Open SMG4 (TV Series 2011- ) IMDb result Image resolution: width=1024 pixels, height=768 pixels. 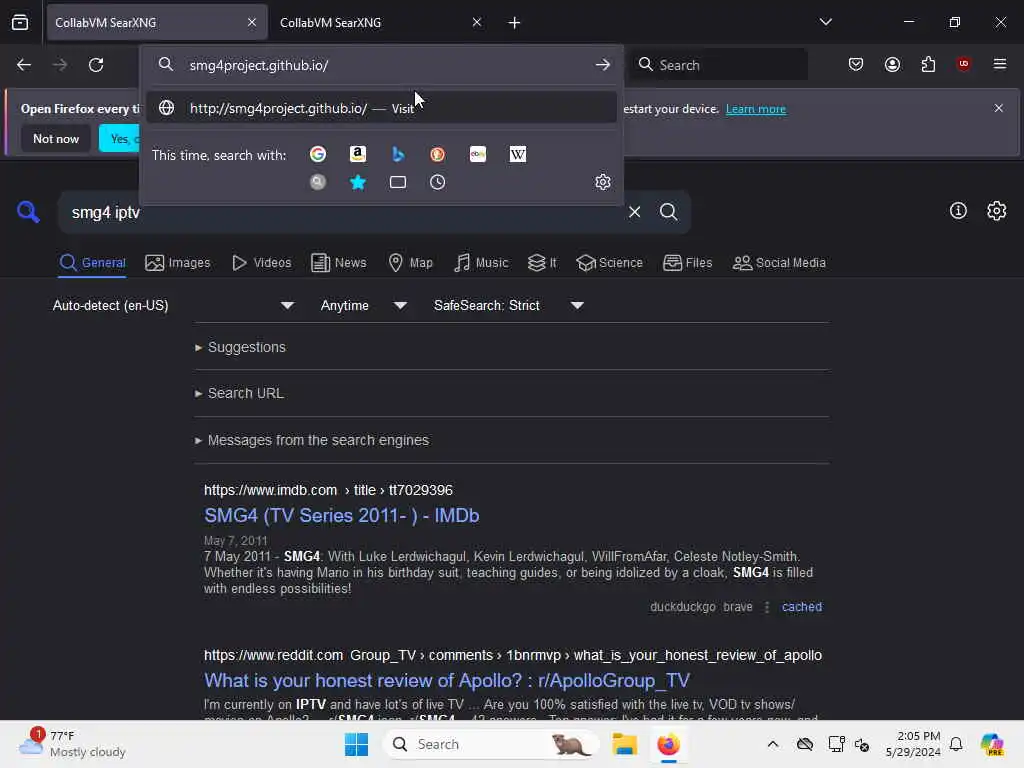pos(342,515)
